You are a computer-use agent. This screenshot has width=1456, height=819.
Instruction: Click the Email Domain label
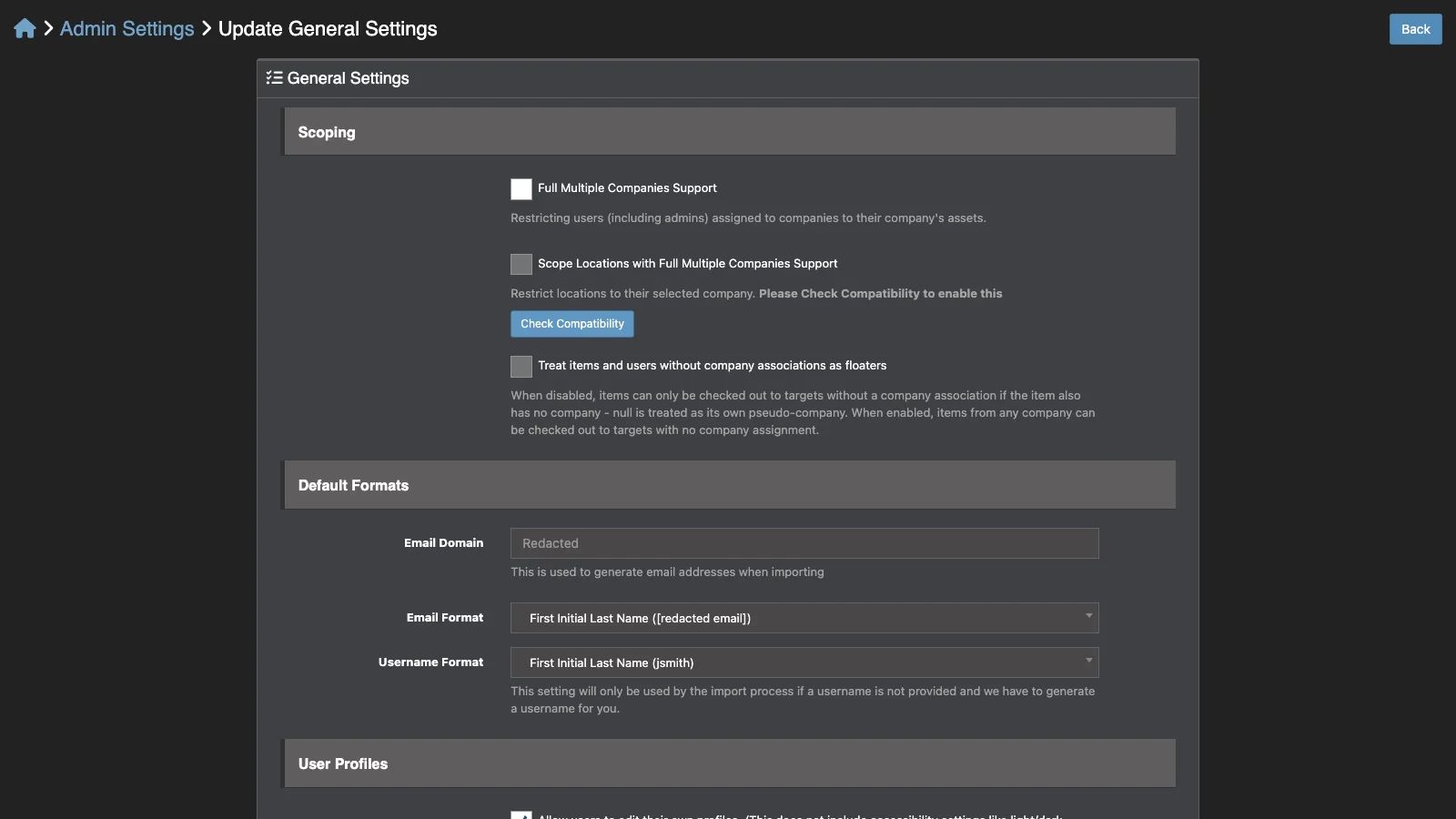click(443, 543)
